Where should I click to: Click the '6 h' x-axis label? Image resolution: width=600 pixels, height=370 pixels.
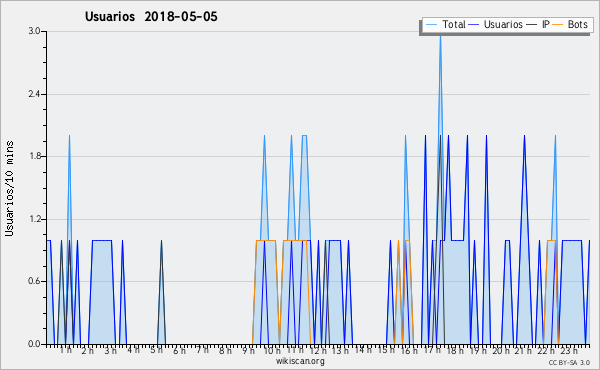coord(179,351)
